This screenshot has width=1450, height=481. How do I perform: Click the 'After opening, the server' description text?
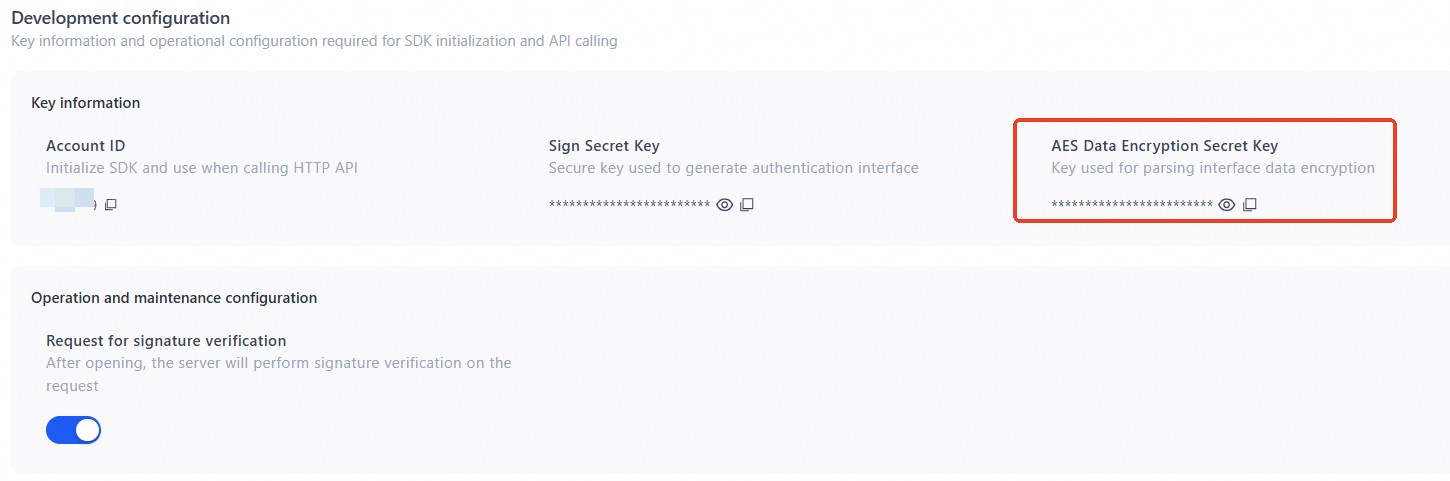coord(278,363)
